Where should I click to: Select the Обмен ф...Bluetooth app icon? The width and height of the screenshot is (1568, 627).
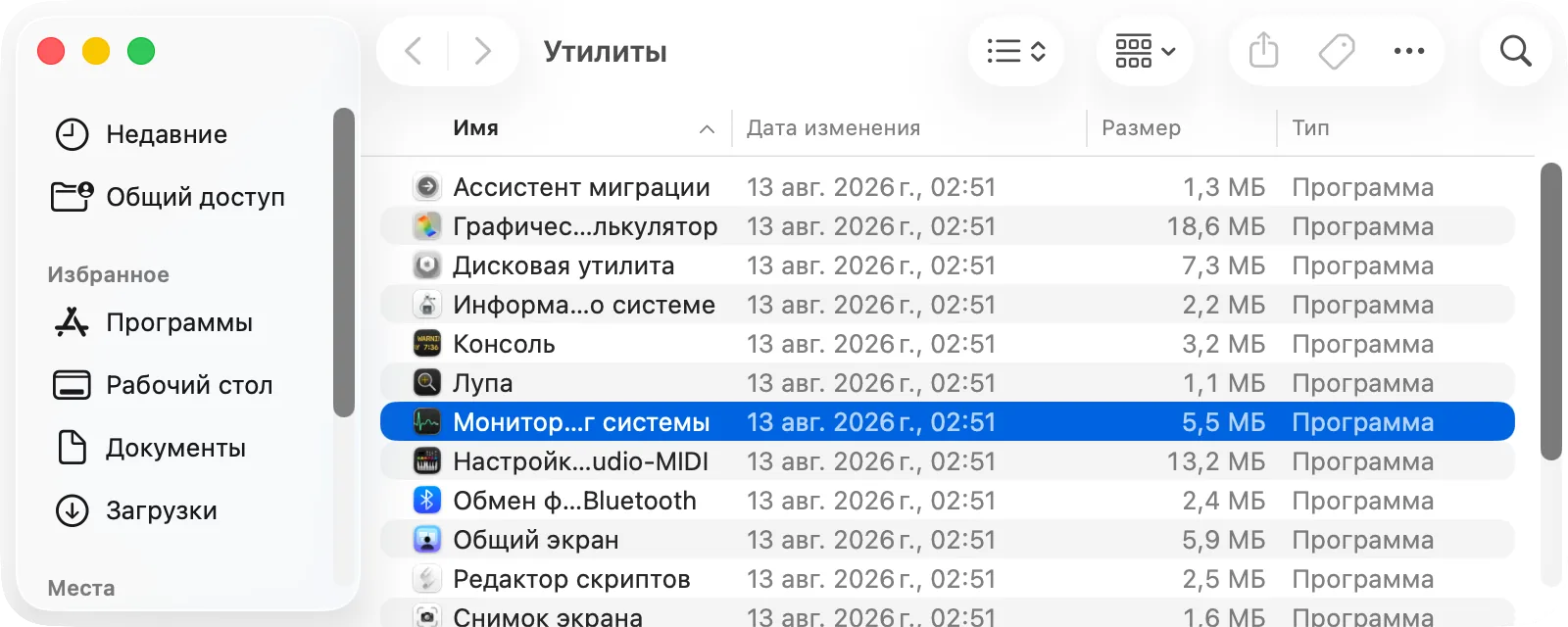coord(427,500)
